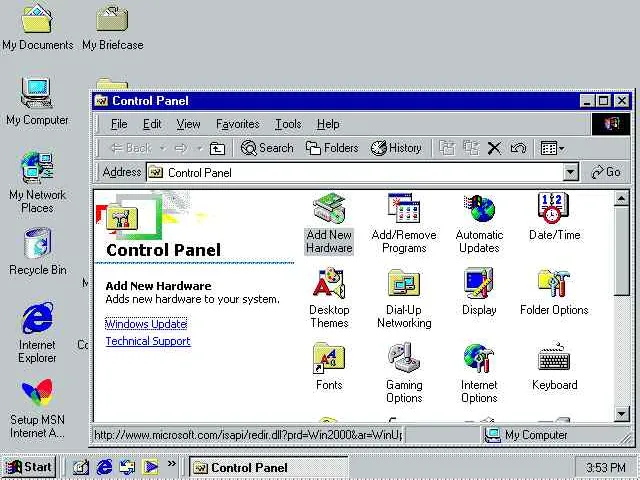Open the Help menu
The width and height of the screenshot is (640, 480).
[328, 124]
